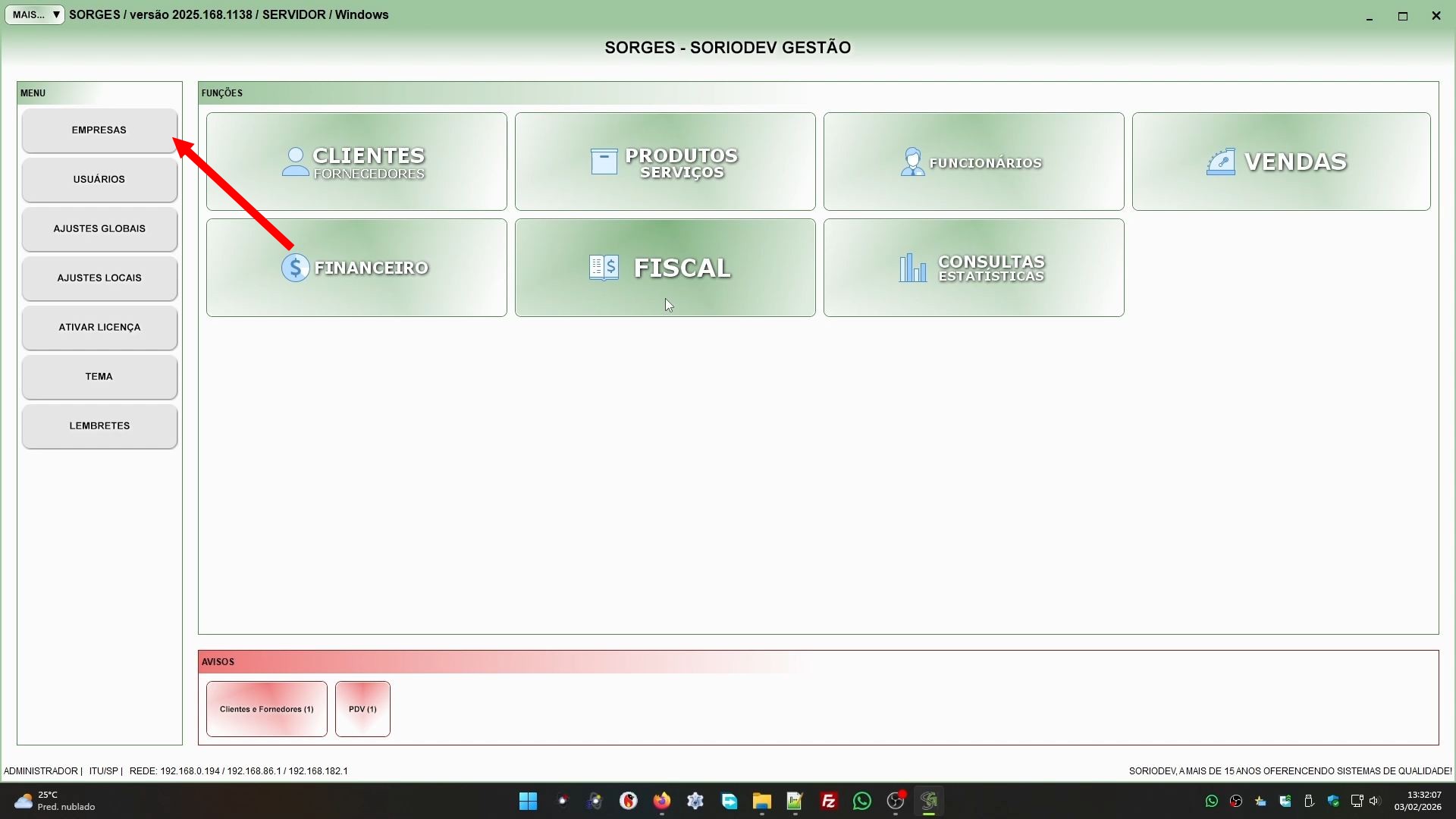Open the Usuários menu item
Viewport: 1456px width, 819px height.
pos(99,180)
